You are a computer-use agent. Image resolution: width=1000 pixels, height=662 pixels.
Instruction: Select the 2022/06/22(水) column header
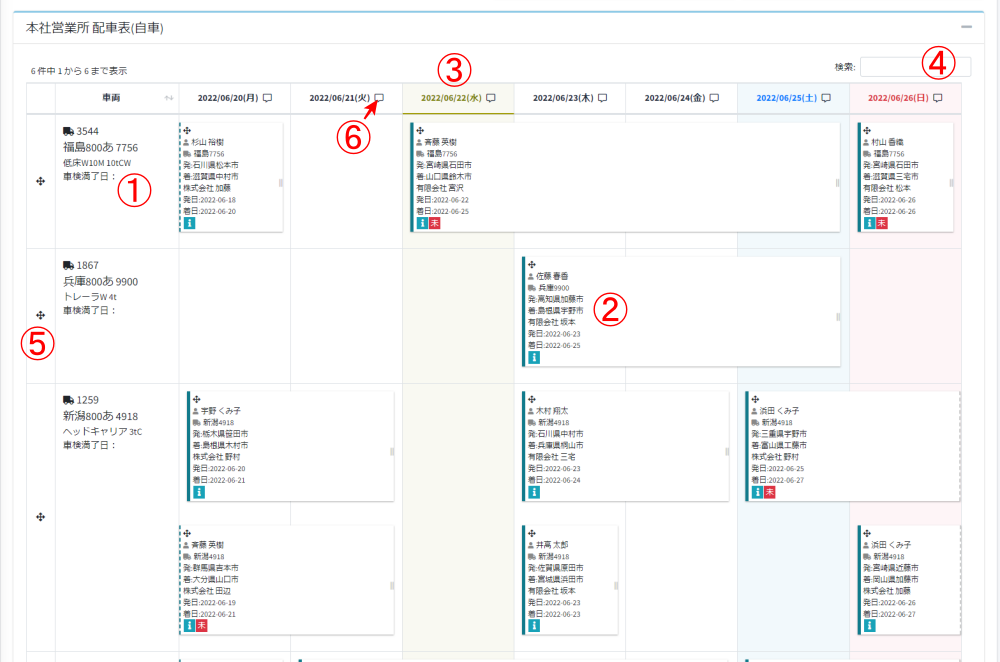pyautogui.click(x=451, y=98)
